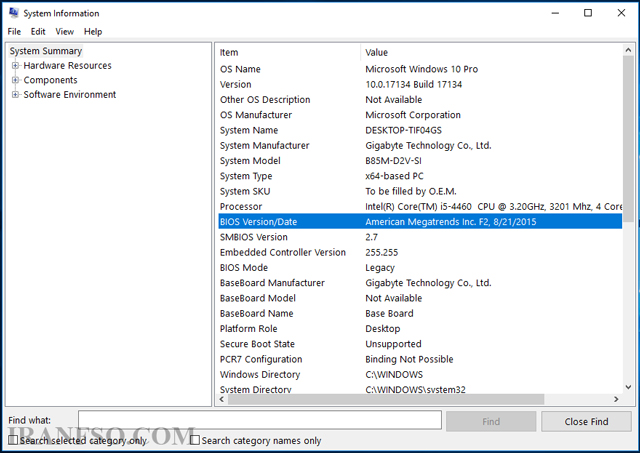640x453 pixels.
Task: Select the Windows Directory row
Action: click(420, 374)
